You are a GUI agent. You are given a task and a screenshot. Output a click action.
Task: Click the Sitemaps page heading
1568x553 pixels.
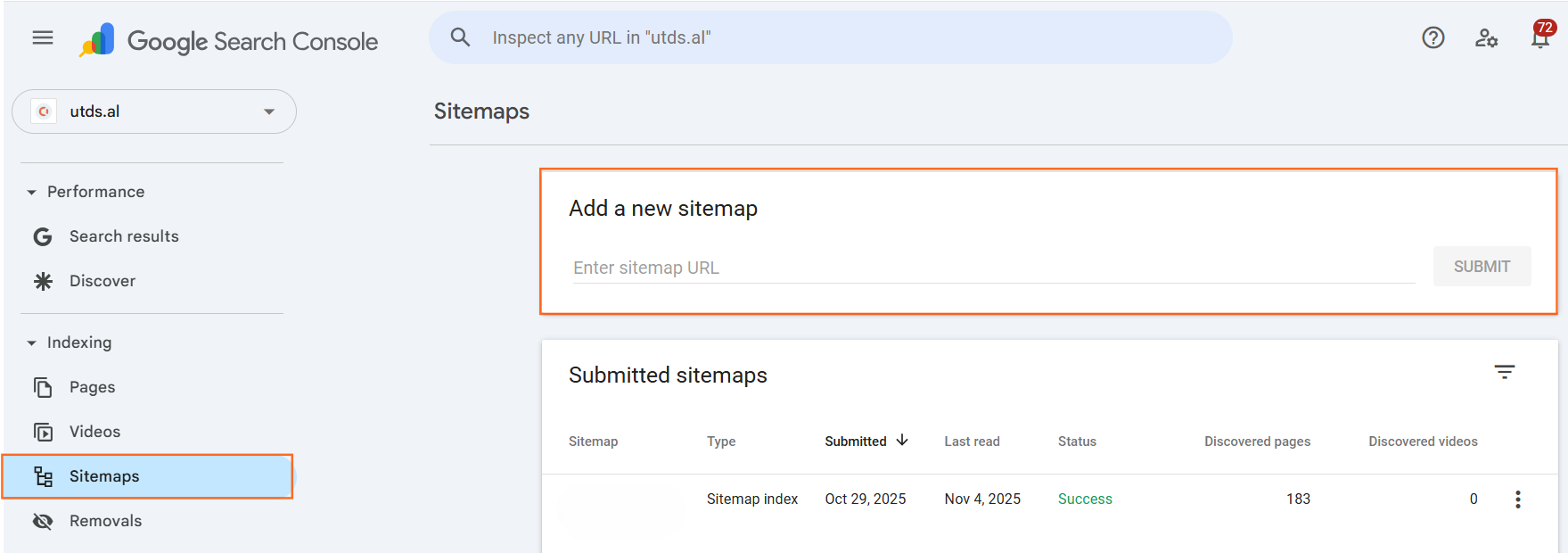[x=481, y=111]
